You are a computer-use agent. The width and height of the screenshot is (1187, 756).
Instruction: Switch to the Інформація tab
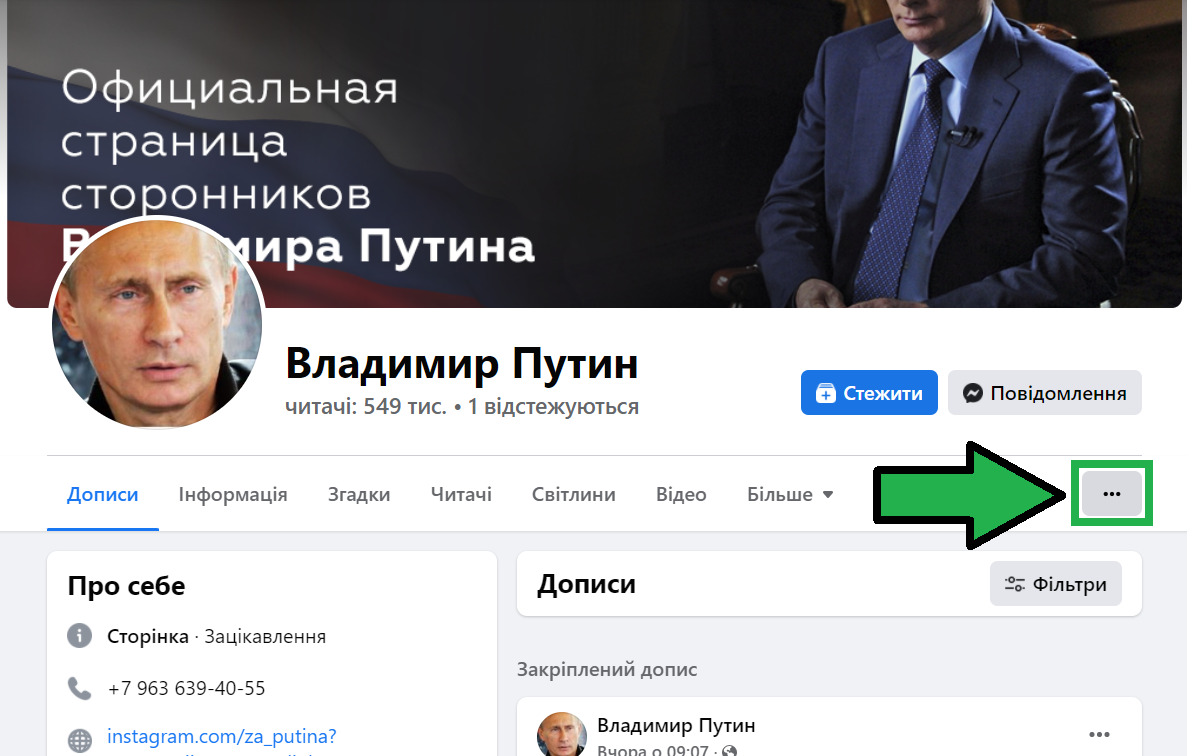coord(232,494)
